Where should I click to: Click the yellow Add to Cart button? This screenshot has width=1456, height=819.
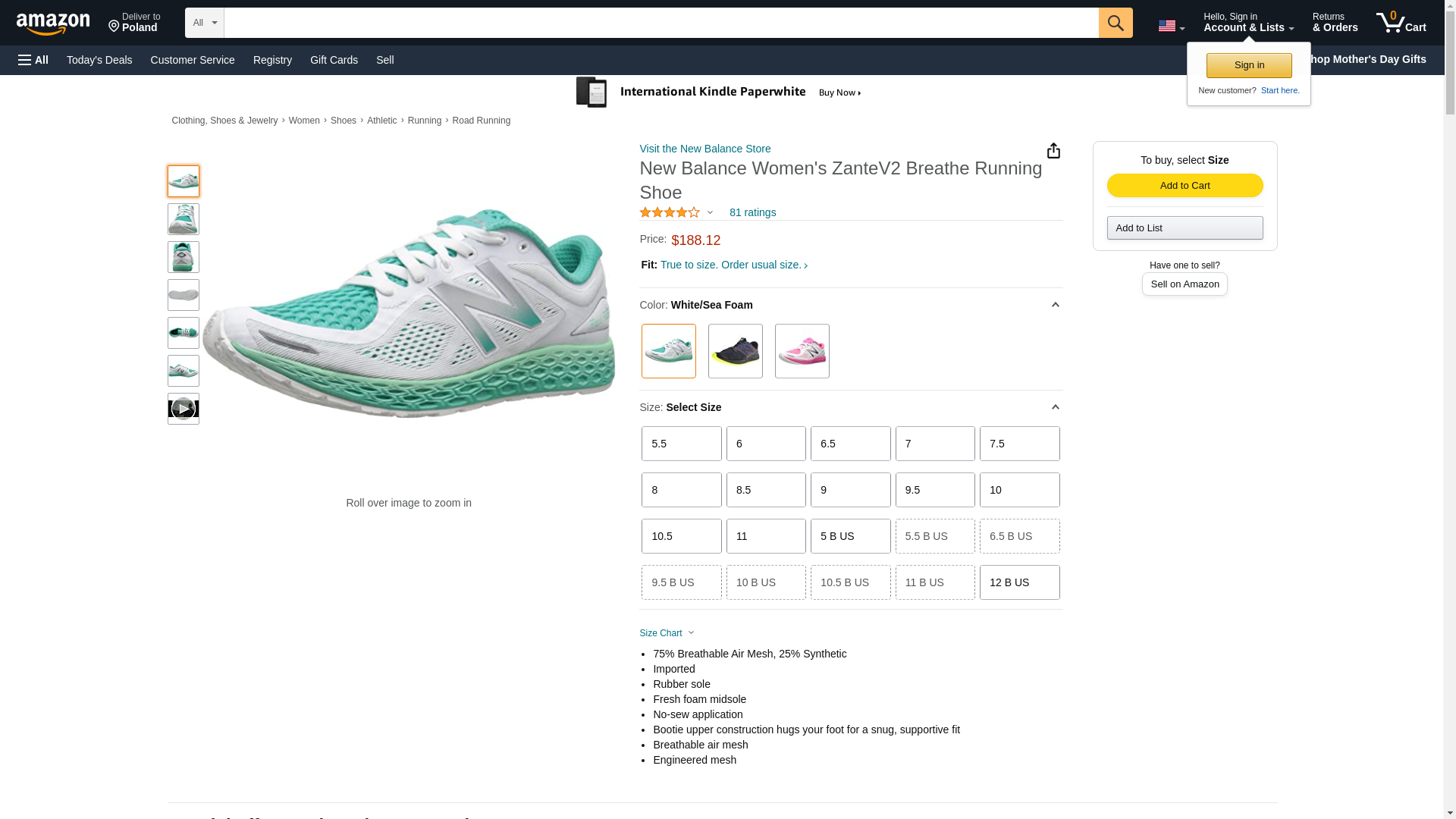[1185, 186]
